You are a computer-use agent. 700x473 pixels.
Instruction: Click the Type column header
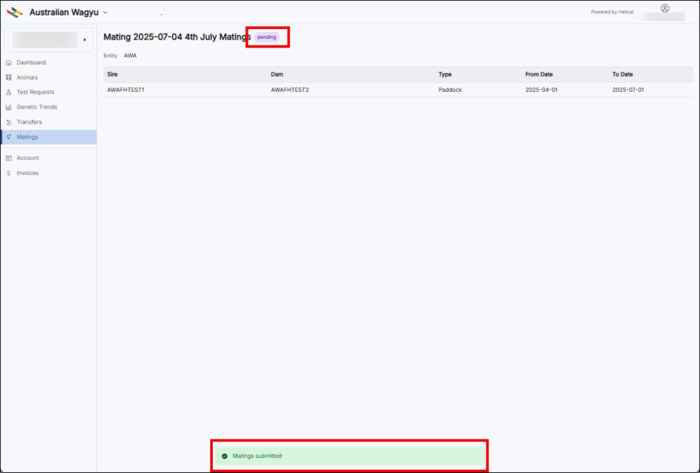446,74
